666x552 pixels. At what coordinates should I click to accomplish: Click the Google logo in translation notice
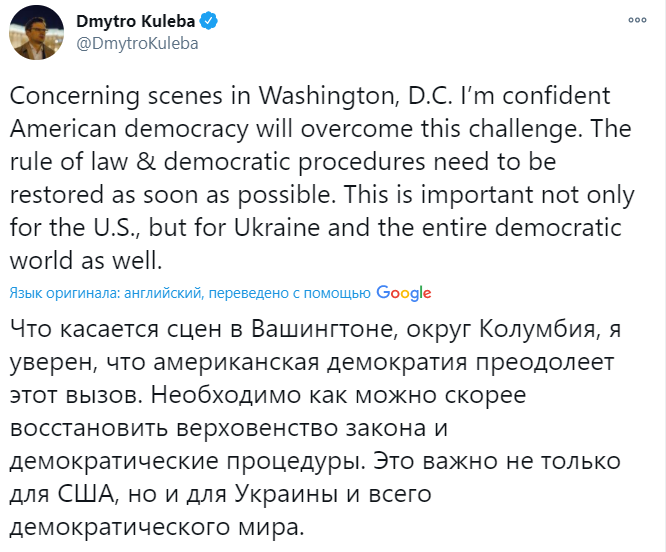click(404, 293)
